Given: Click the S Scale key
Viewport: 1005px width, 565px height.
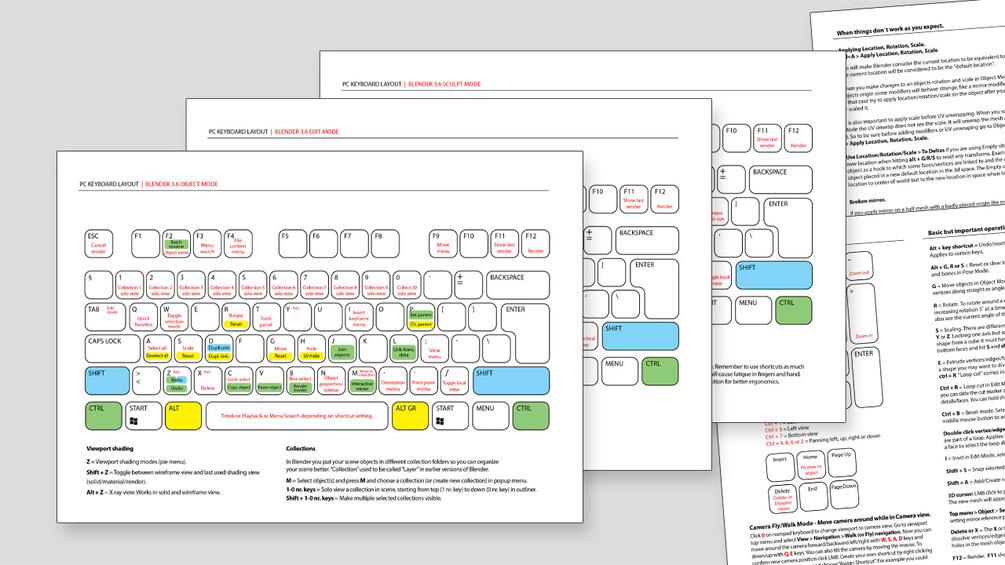Looking at the screenshot, I should click(x=188, y=348).
